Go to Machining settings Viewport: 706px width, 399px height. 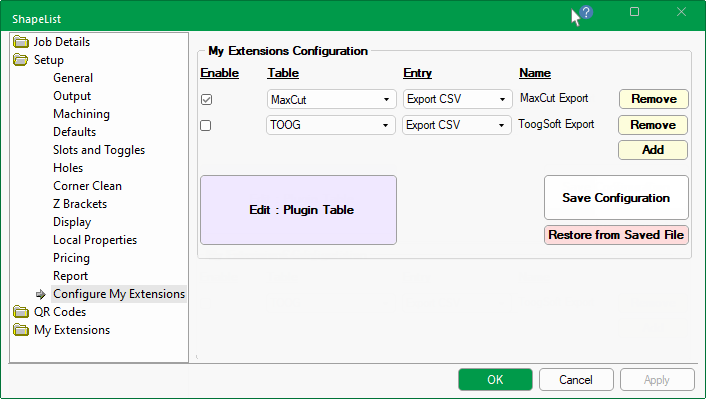pyautogui.click(x=81, y=114)
